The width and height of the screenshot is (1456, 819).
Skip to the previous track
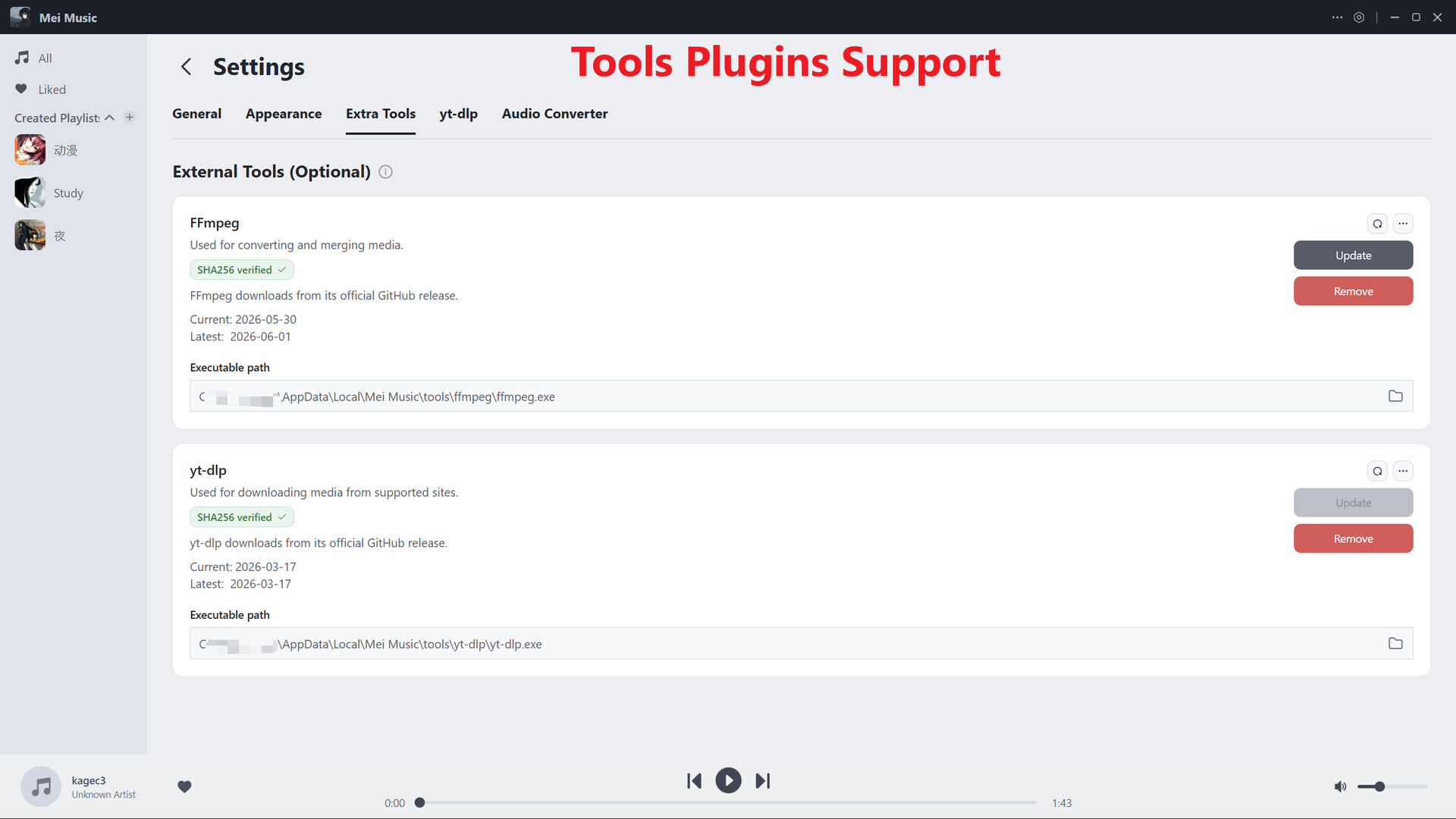click(x=694, y=781)
